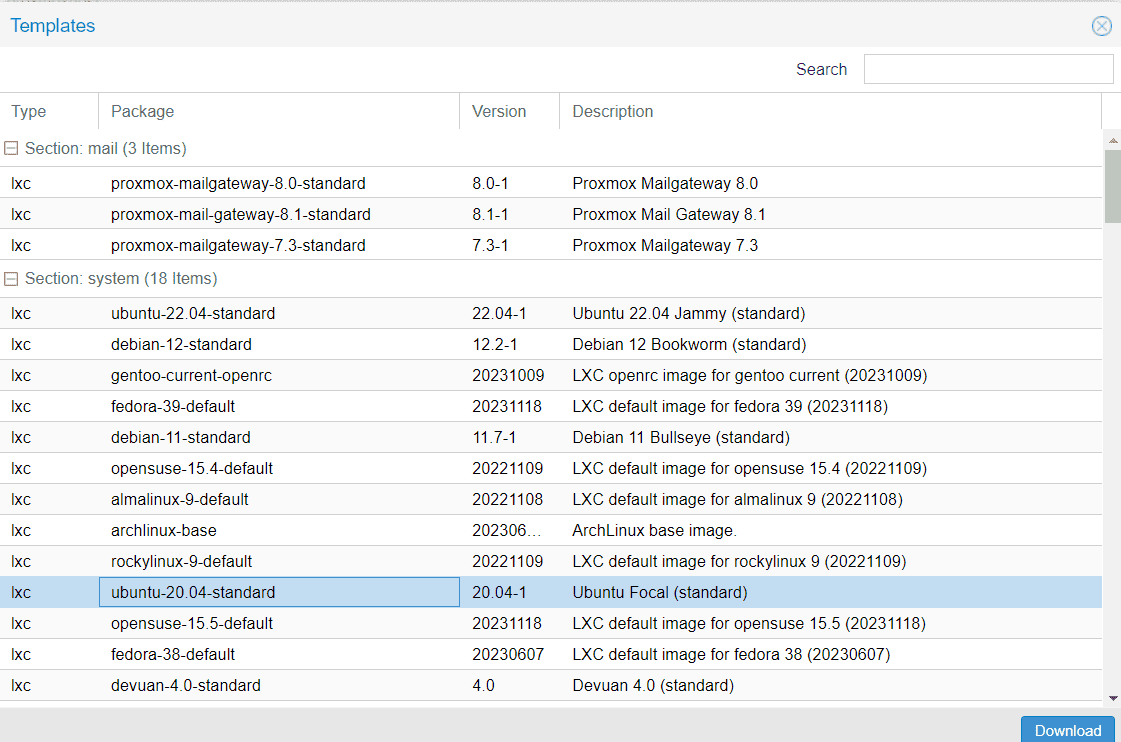The image size is (1121, 742).
Task: Click fedora 39 image description
Action: click(730, 407)
